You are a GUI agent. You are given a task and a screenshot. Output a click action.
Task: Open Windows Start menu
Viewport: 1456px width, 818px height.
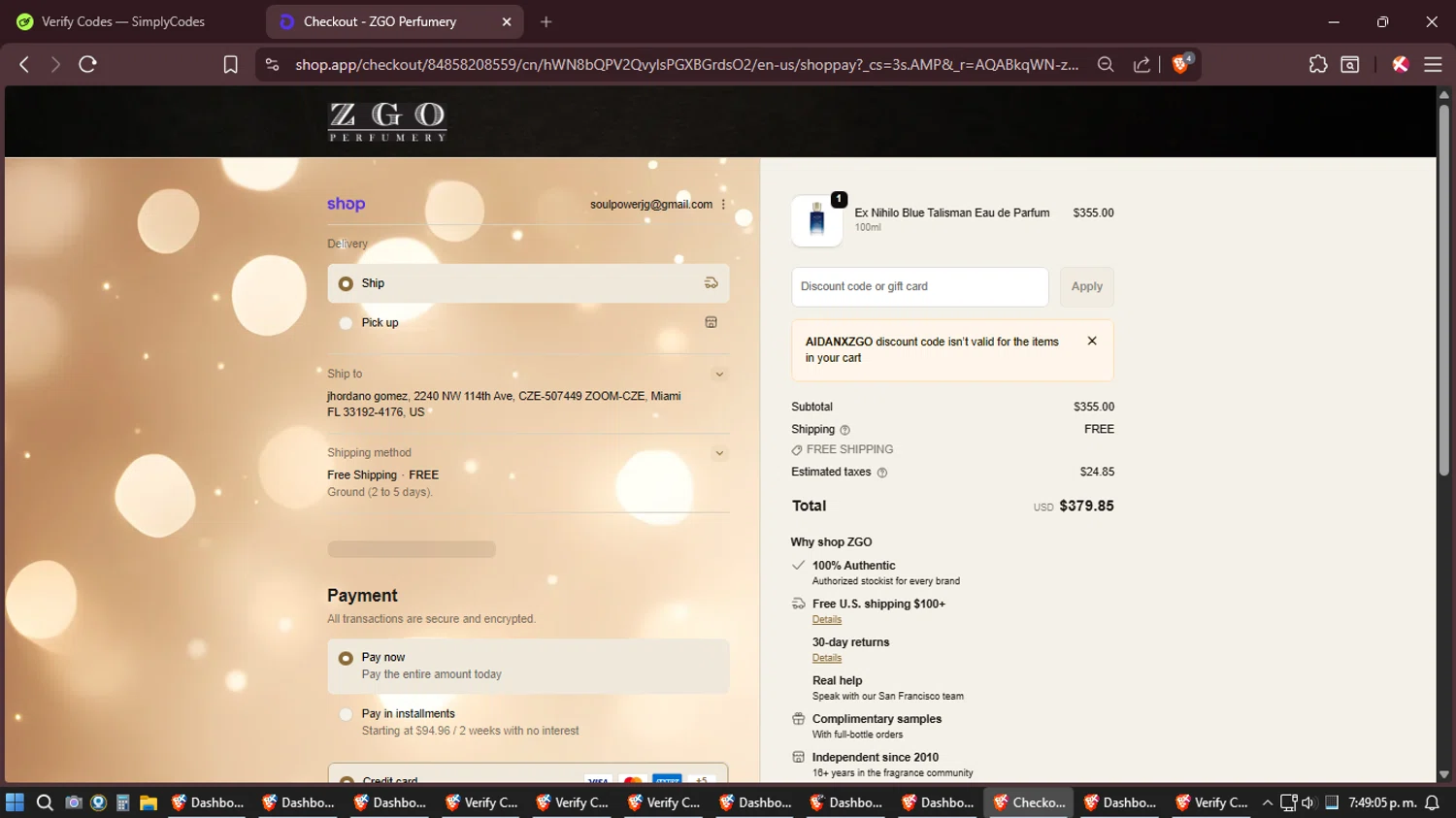click(x=15, y=802)
